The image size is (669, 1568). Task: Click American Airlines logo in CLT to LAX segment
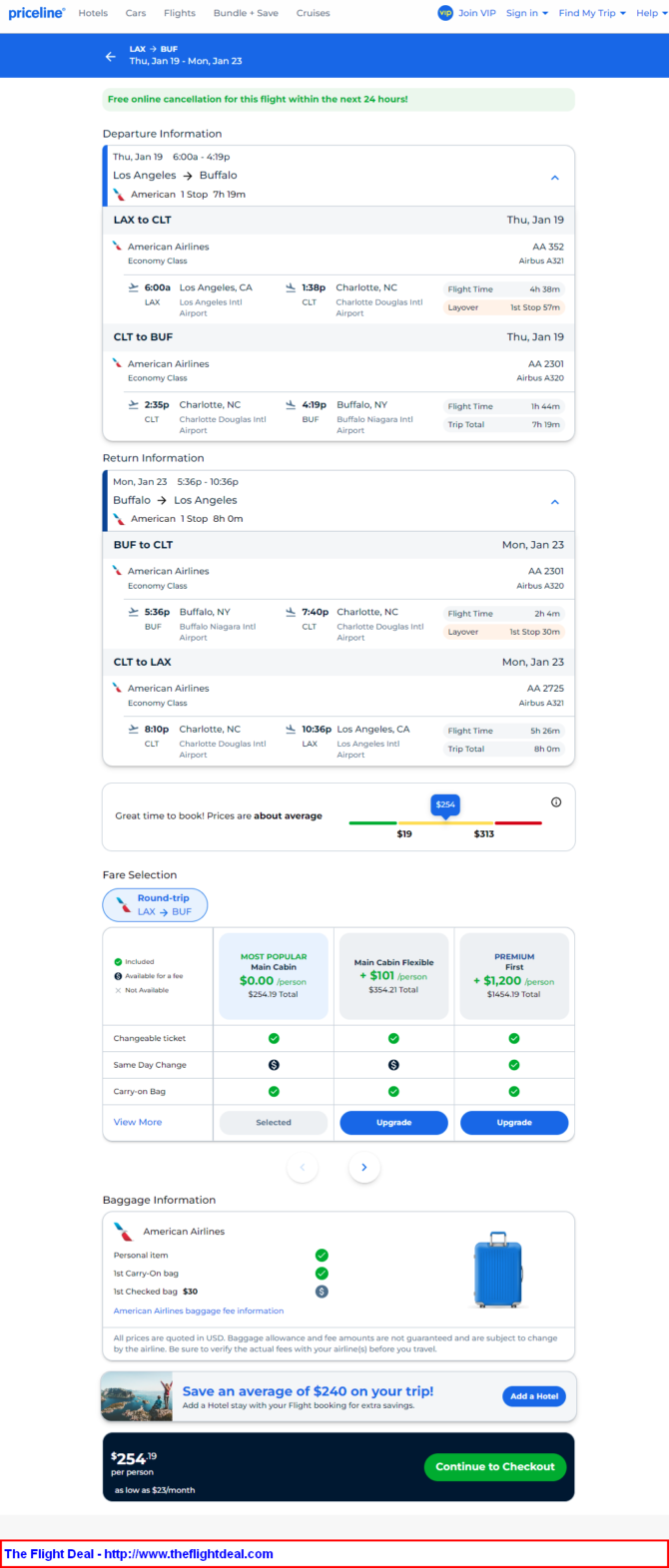point(118,688)
